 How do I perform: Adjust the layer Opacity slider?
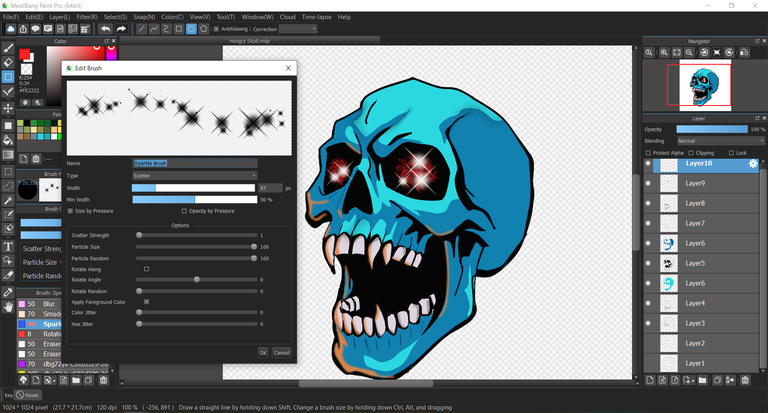point(712,129)
